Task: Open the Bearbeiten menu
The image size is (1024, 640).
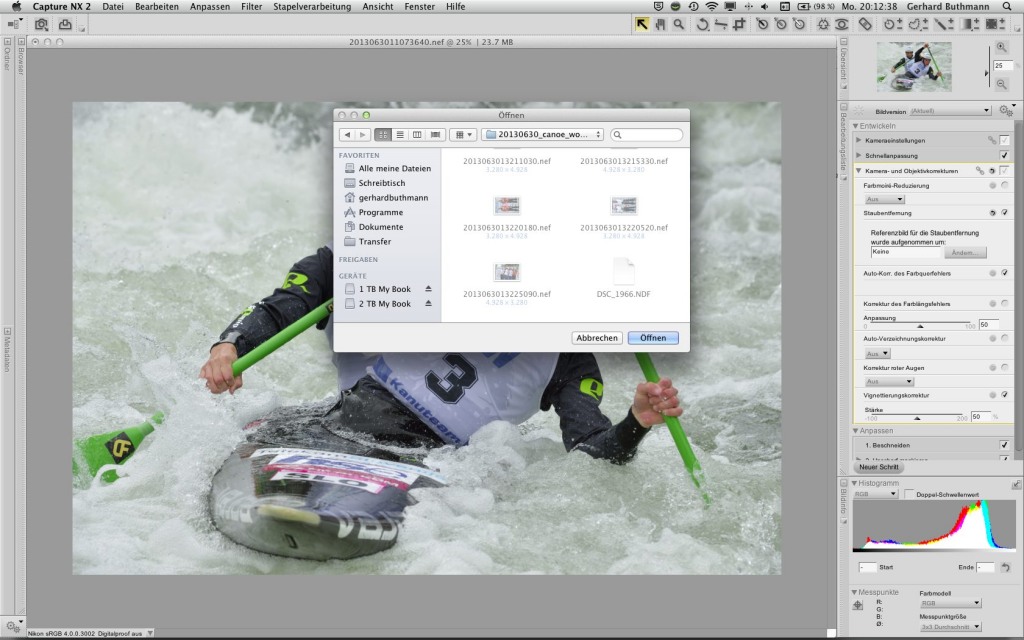Action: tap(157, 7)
